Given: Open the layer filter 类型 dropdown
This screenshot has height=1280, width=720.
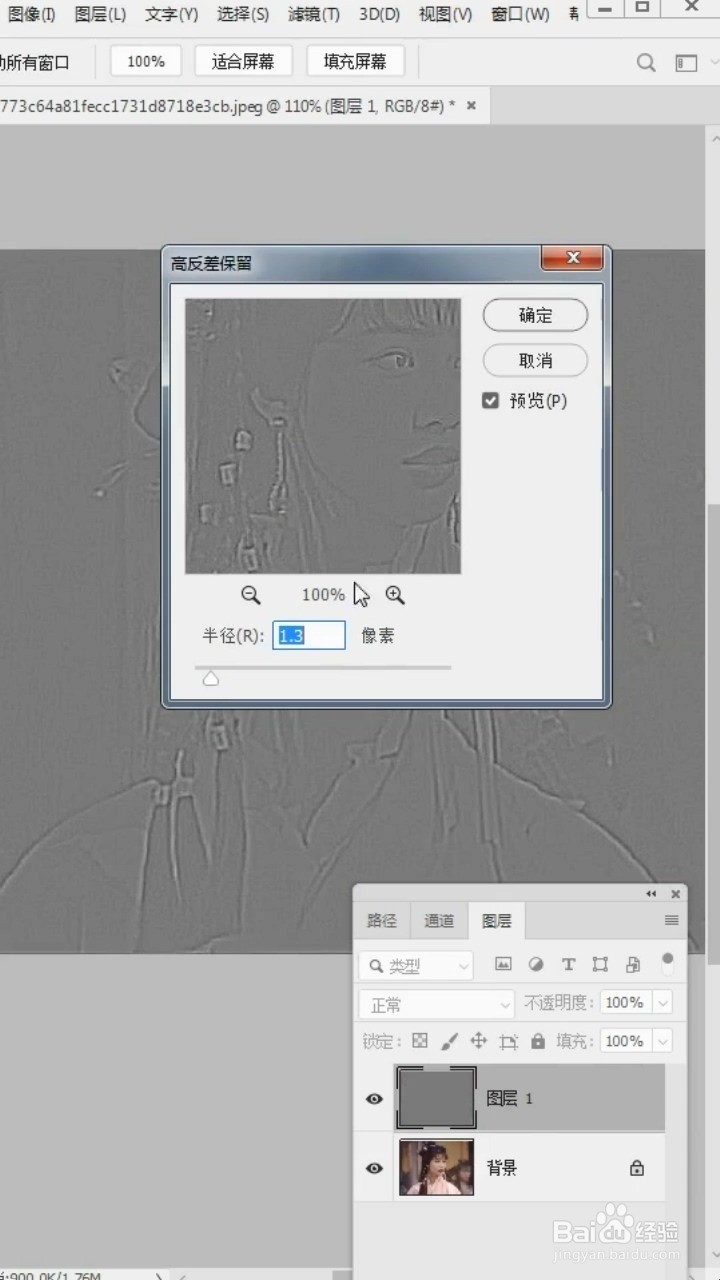Looking at the screenshot, I should point(416,965).
